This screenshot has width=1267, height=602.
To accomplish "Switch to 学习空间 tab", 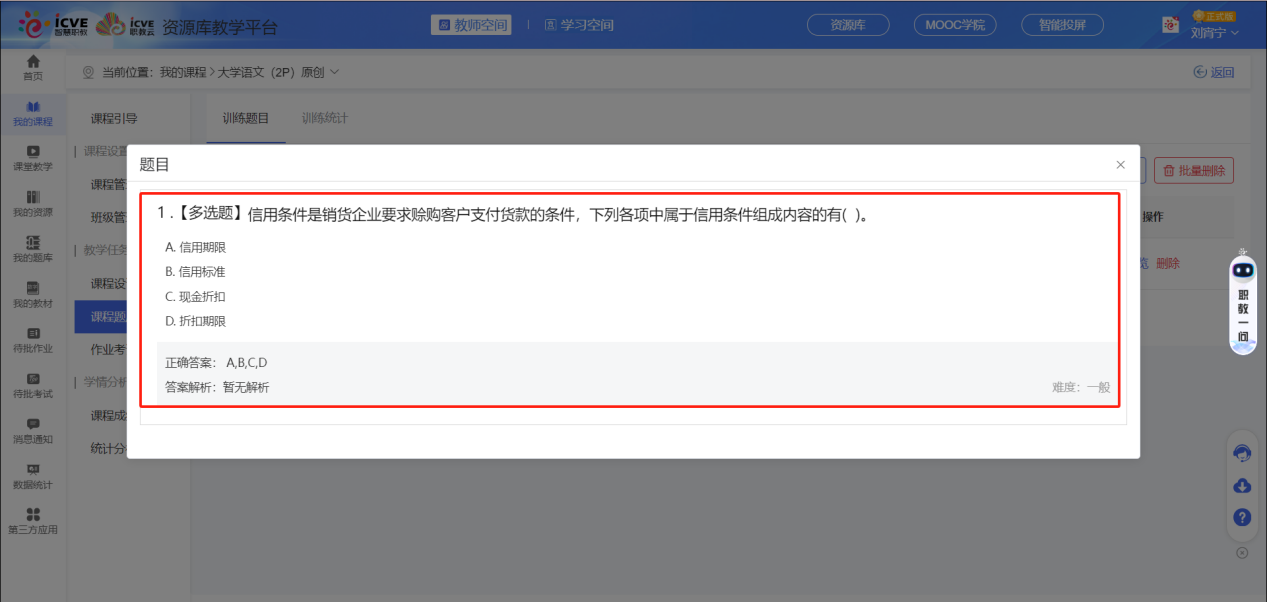I will 579,25.
